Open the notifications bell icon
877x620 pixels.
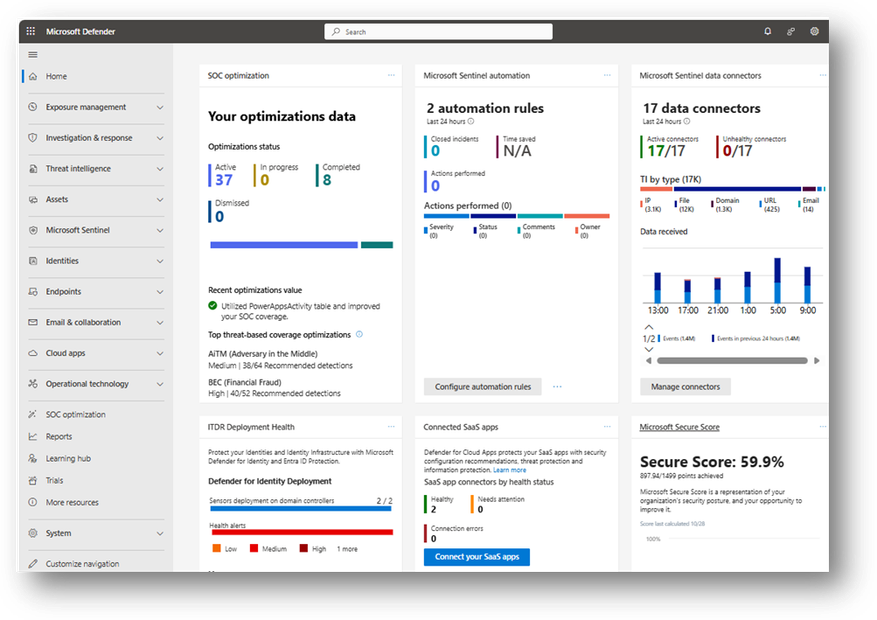coord(767,31)
